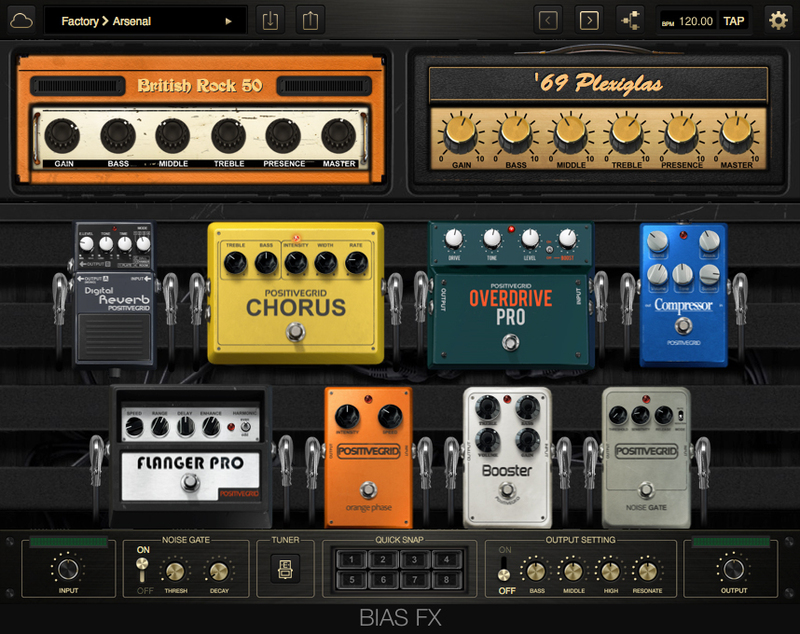Flip the Noise Gate pedal mode switch
Image resolution: width=800 pixels, height=634 pixels.
tap(681, 415)
